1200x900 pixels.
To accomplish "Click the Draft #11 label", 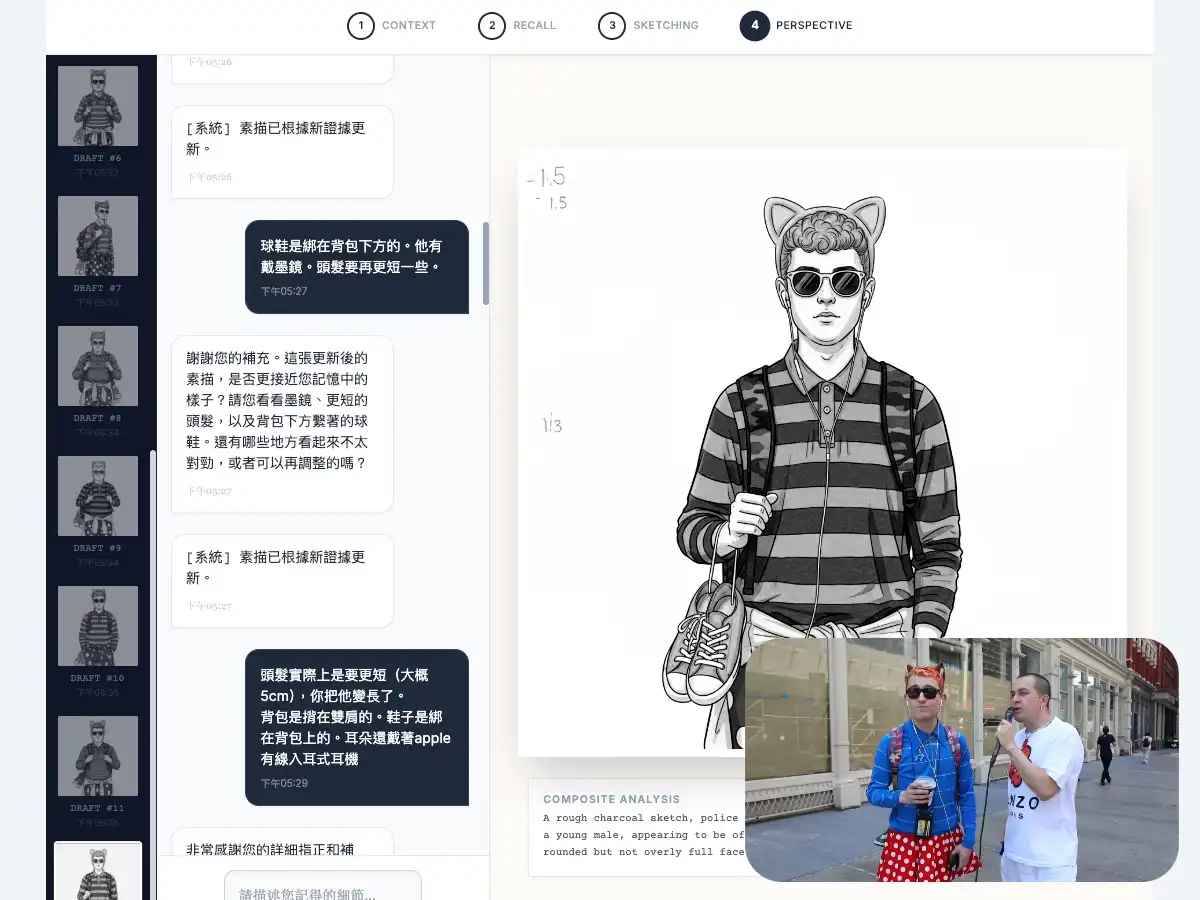I will [98, 808].
